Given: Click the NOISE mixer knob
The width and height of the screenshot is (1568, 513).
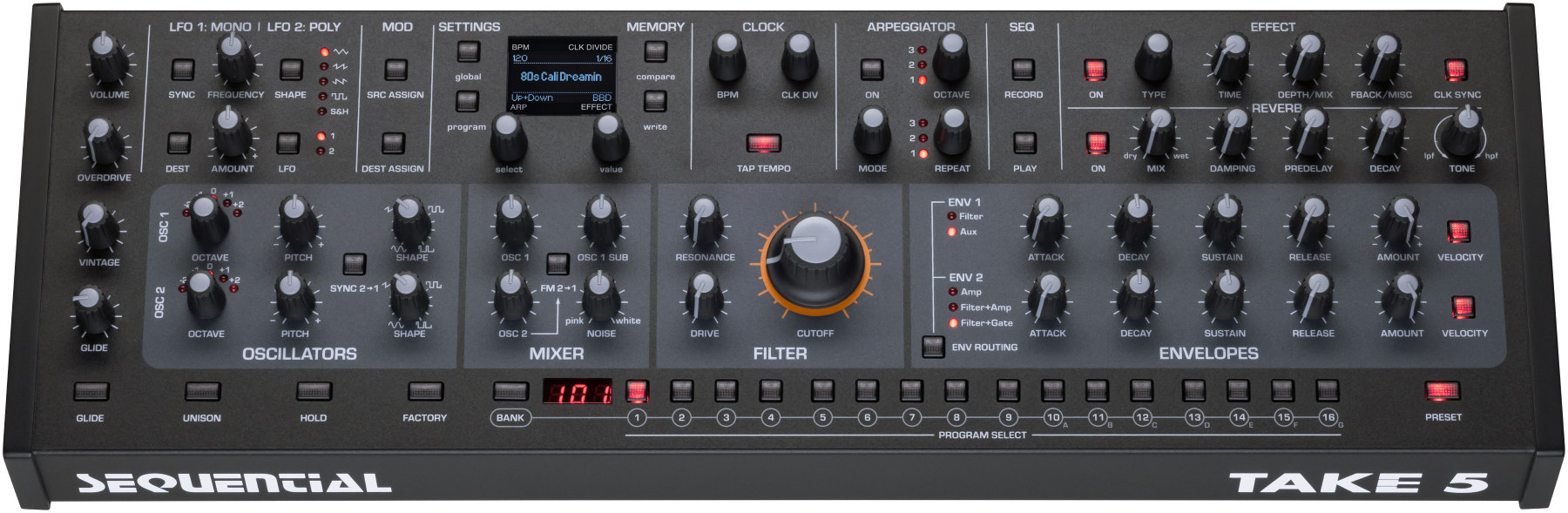Looking at the screenshot, I should pyautogui.click(x=600, y=297).
